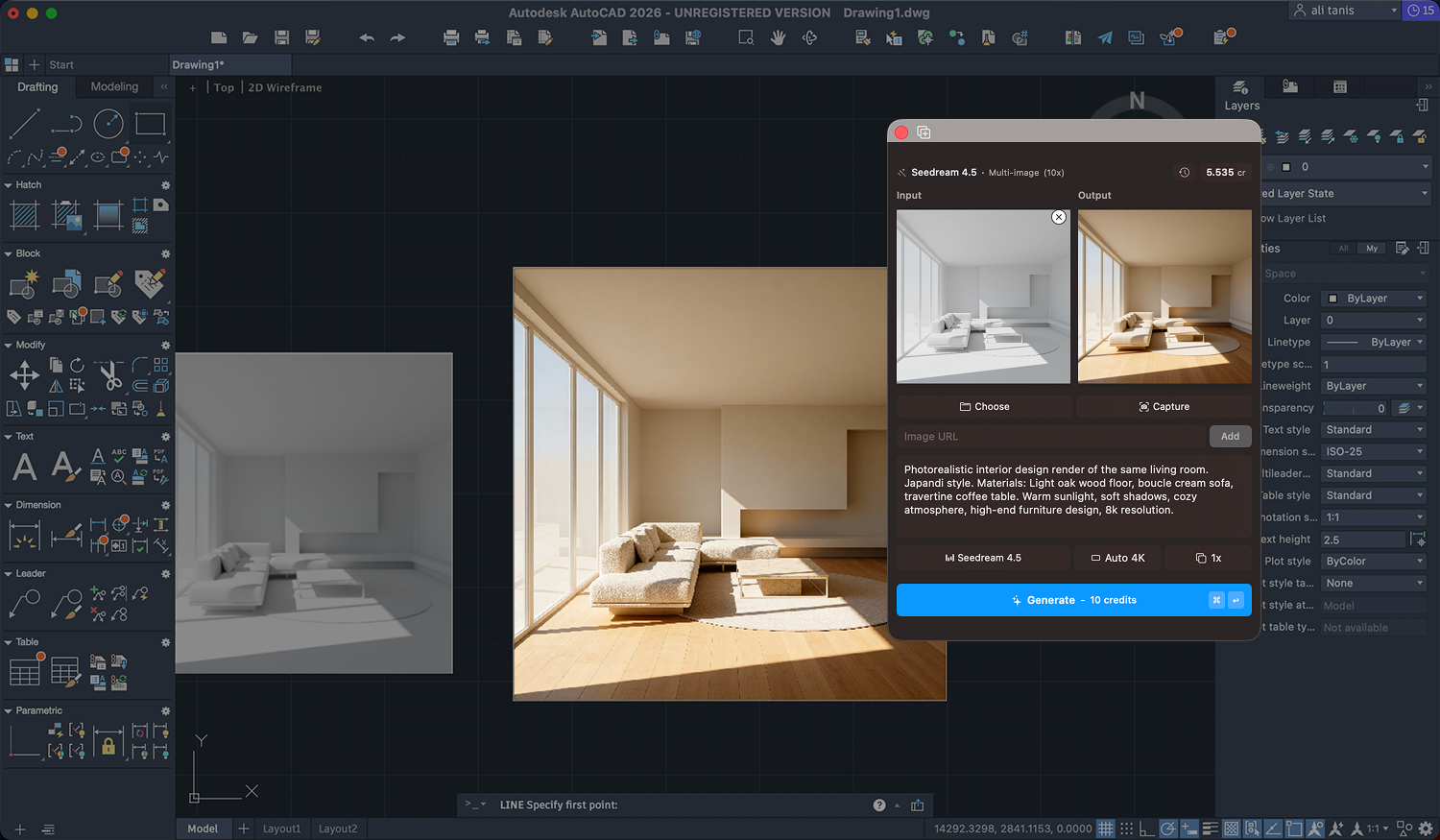Image resolution: width=1440 pixels, height=840 pixels.
Task: Toggle the grid display in status bar
Action: click(1105, 828)
